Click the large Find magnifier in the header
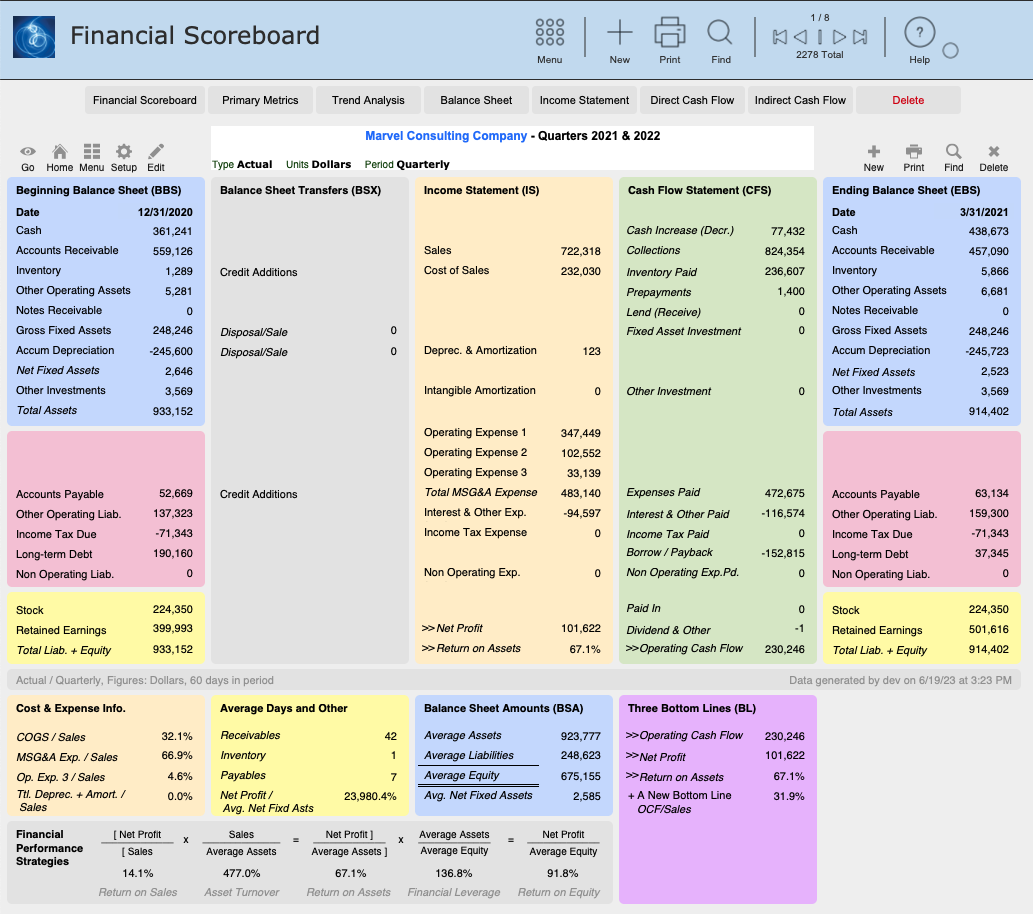The image size is (1033, 914). [720, 32]
